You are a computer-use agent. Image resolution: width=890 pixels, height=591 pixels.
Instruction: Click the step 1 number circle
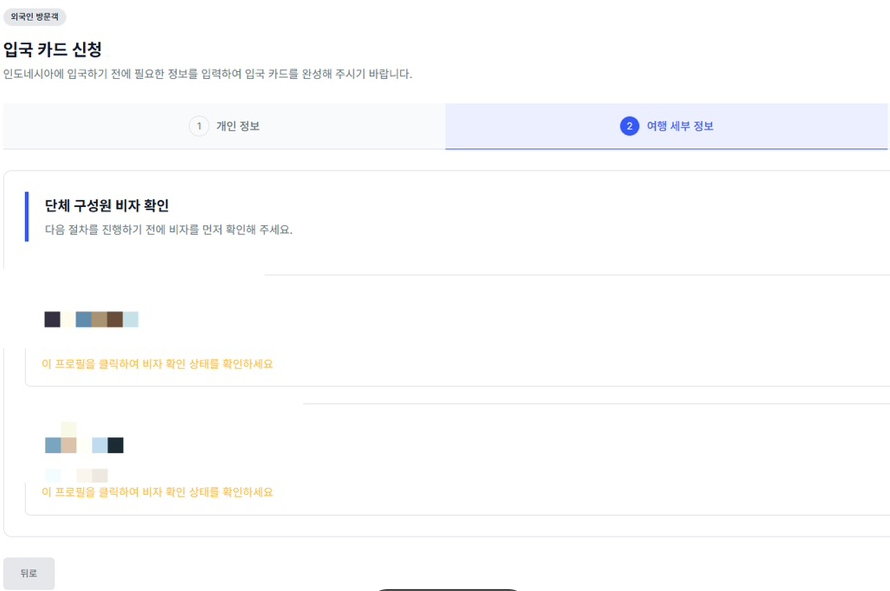pos(199,126)
